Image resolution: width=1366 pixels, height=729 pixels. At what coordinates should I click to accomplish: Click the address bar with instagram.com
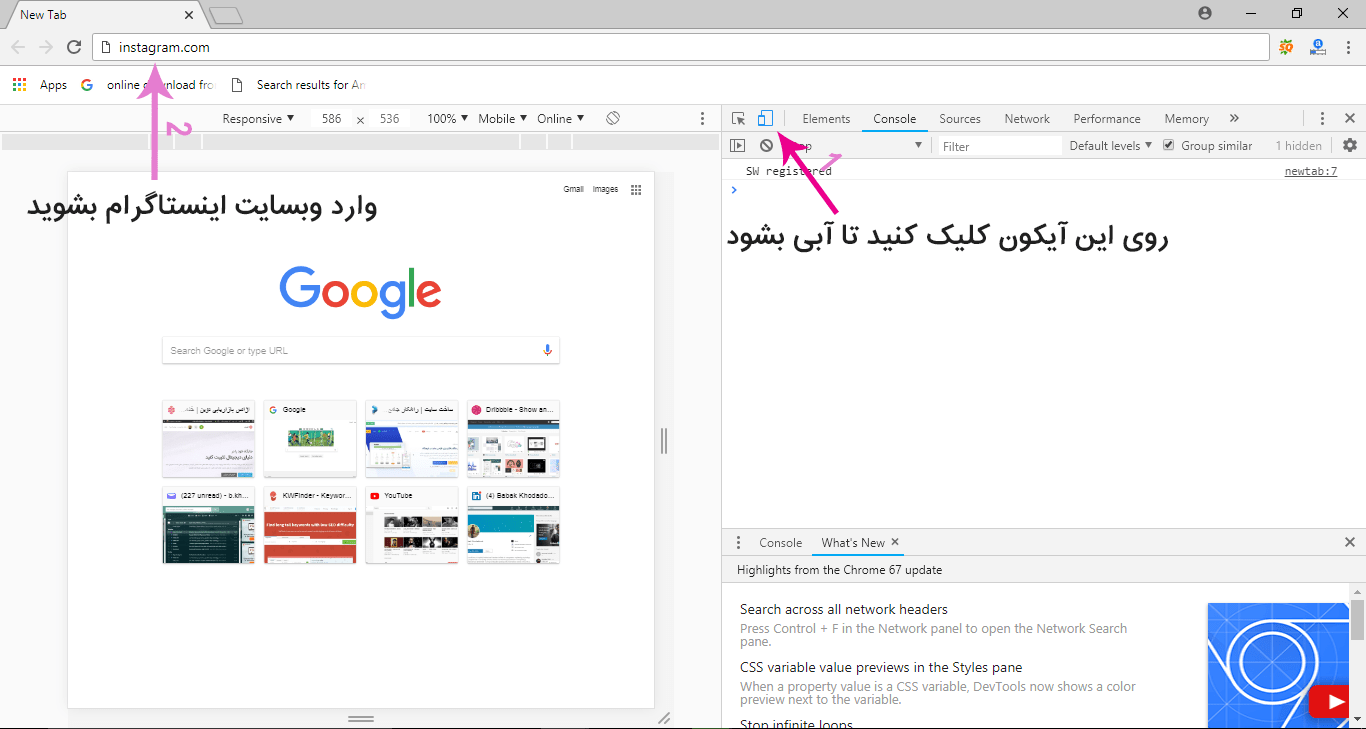click(680, 47)
